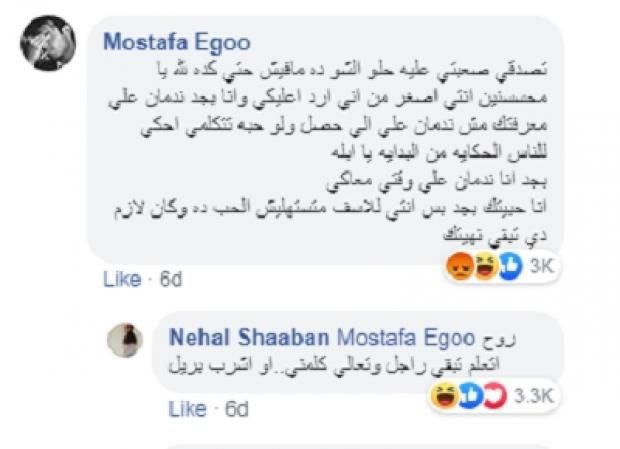Click the angry reaction on Mostafa's comment
Viewport: 620px width, 449px height.
[x=461, y=270]
